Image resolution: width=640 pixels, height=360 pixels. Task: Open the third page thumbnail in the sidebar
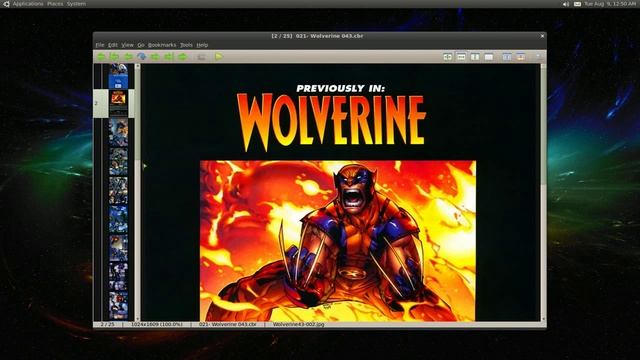click(x=118, y=133)
